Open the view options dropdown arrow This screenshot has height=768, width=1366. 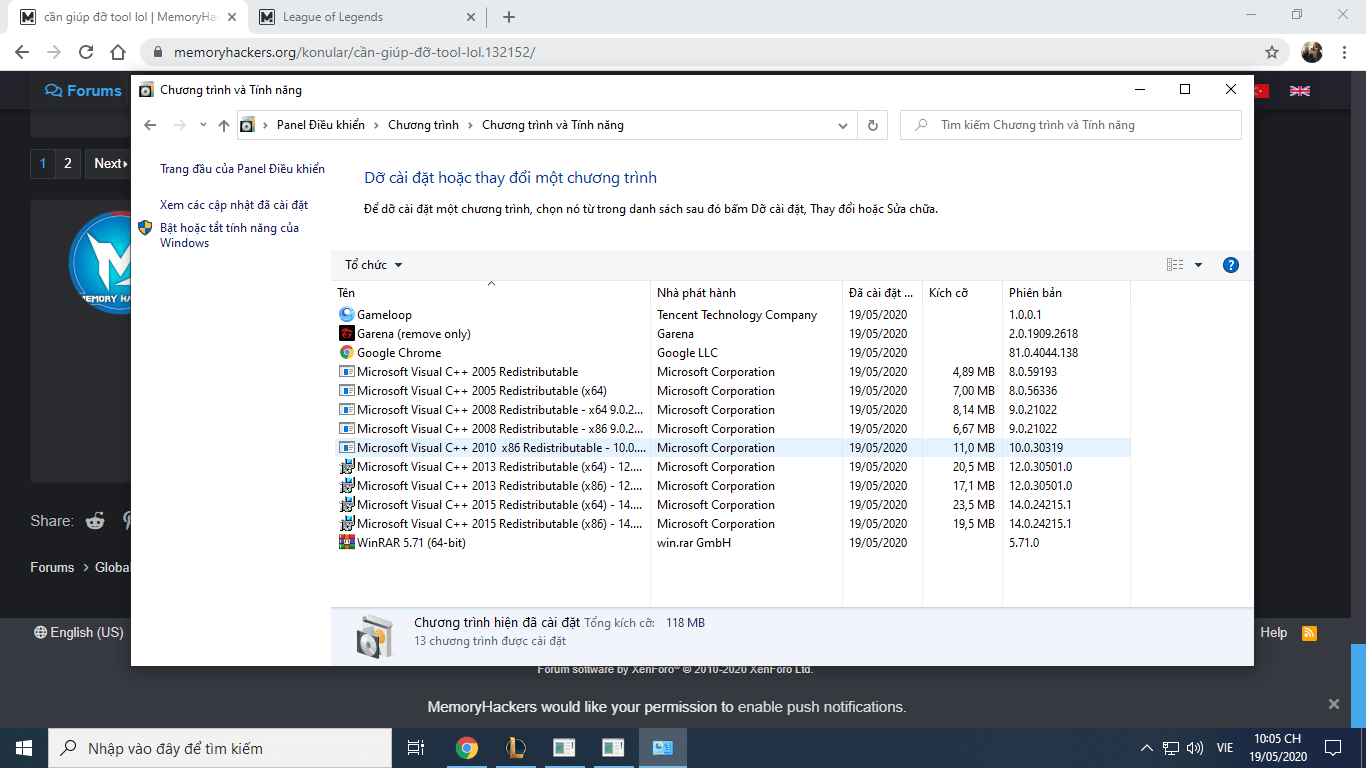[x=1198, y=265]
